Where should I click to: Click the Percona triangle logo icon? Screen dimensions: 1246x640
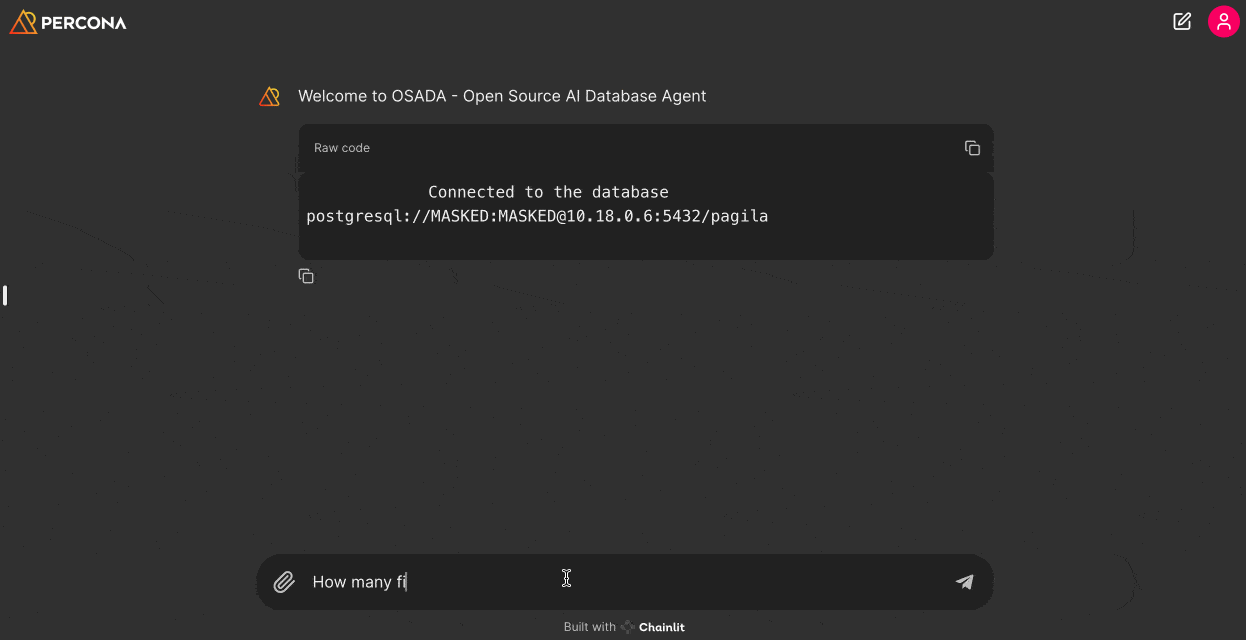coord(23,22)
